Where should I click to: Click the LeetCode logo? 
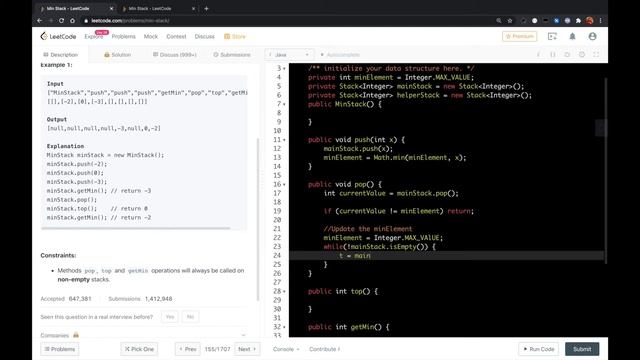click(x=58, y=36)
